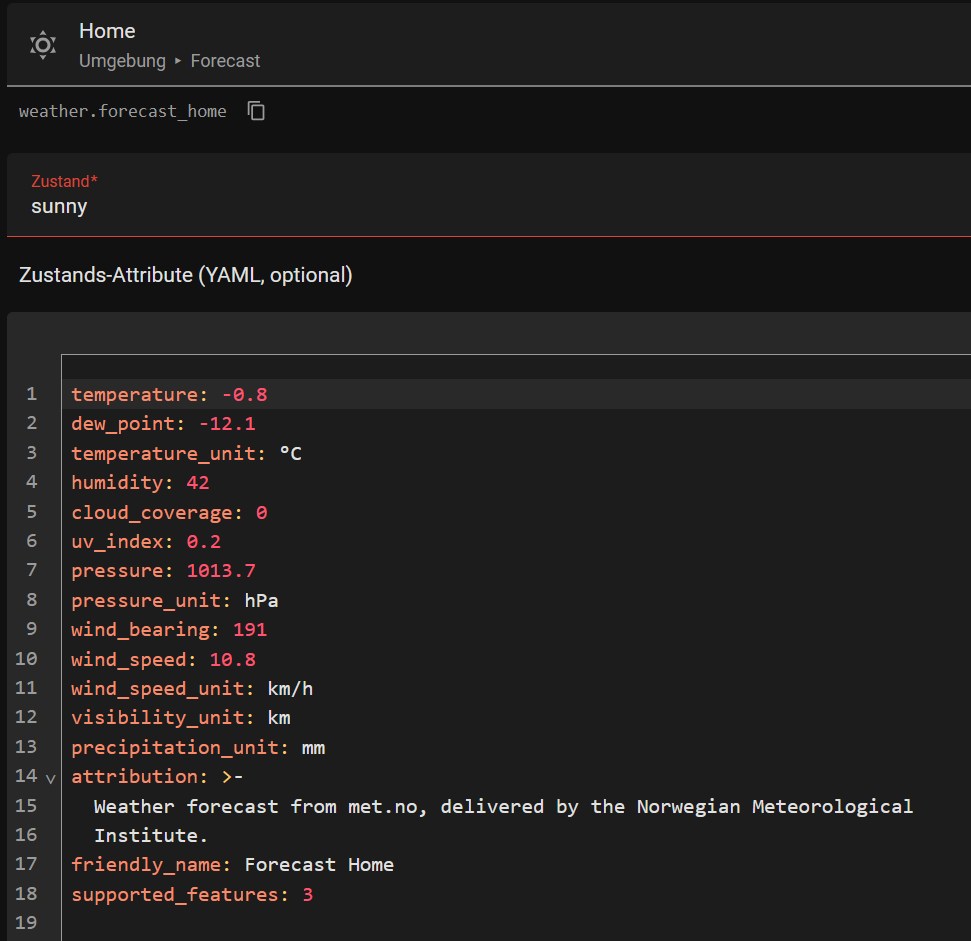This screenshot has height=941, width=971.
Task: Place cursor on temperature value -0.8
Action: tap(245, 395)
